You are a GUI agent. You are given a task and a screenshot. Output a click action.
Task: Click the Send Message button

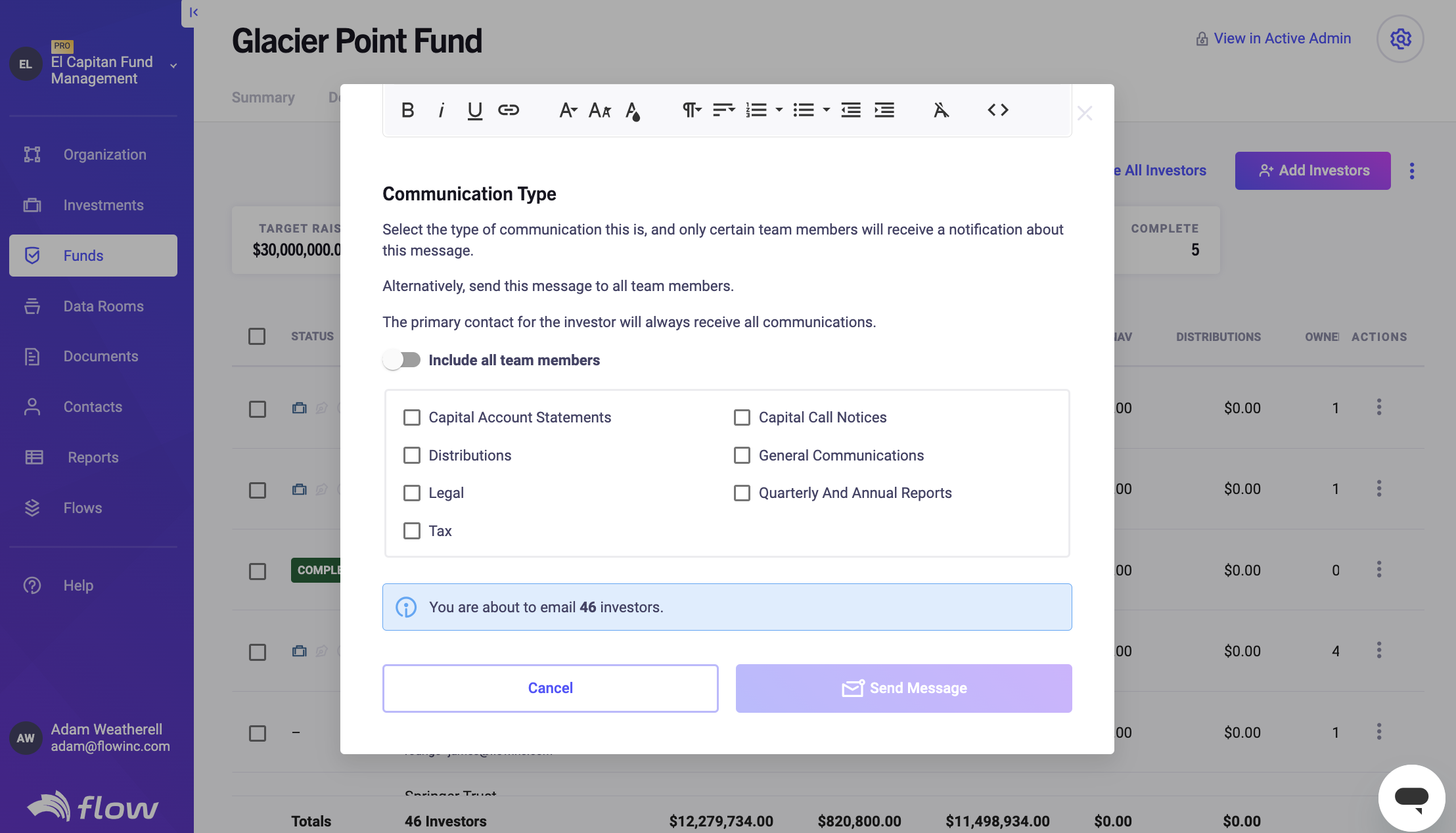904,688
